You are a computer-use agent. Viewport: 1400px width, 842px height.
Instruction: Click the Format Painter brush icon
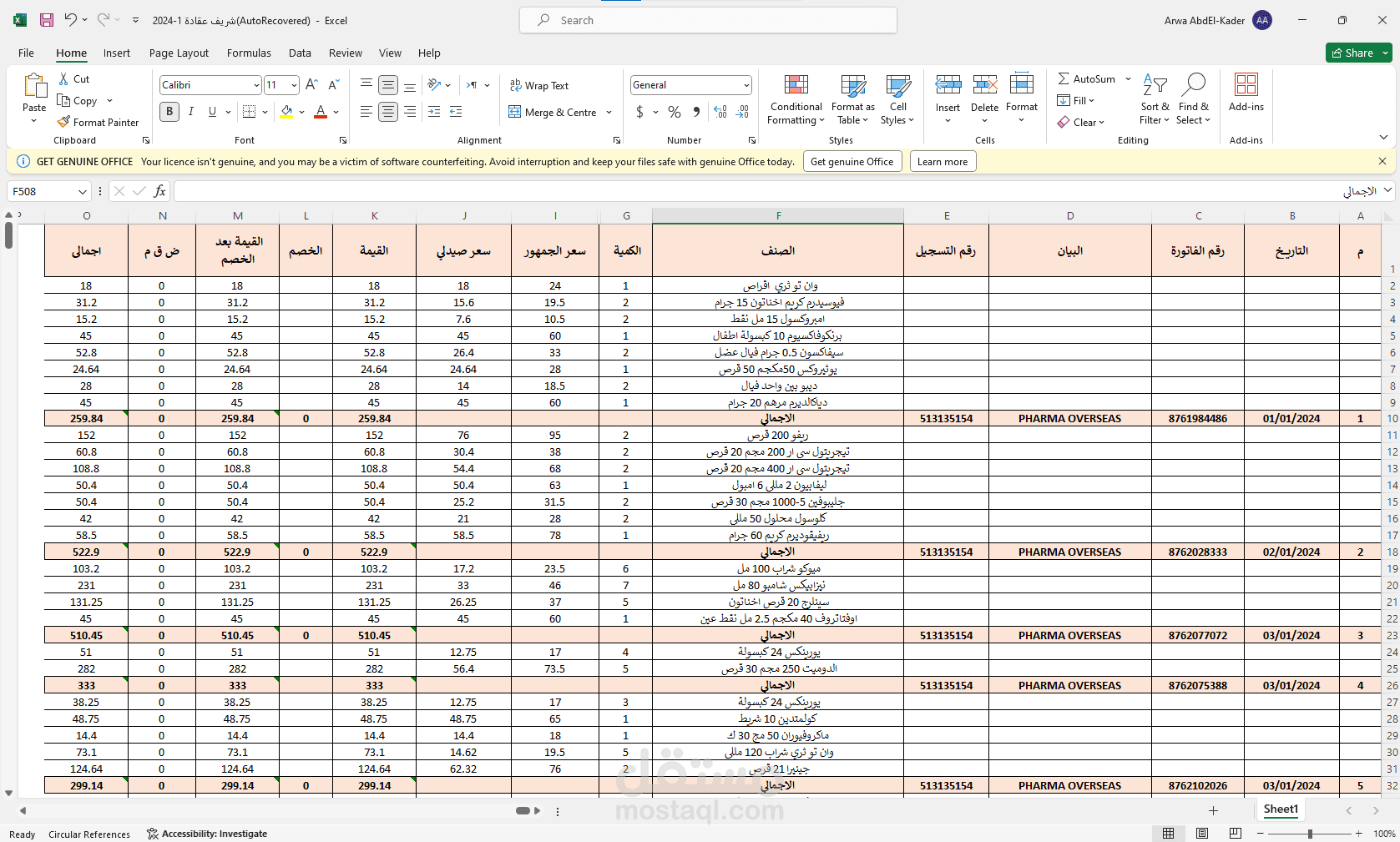tap(63, 122)
